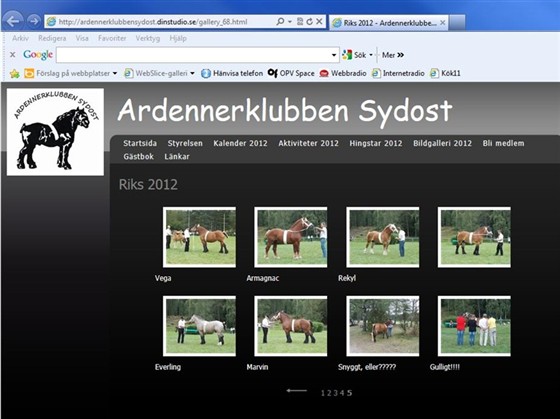Image resolution: width=560 pixels, height=419 pixels.
Task: Click the browser Forward arrow button
Action: pyautogui.click(x=34, y=21)
